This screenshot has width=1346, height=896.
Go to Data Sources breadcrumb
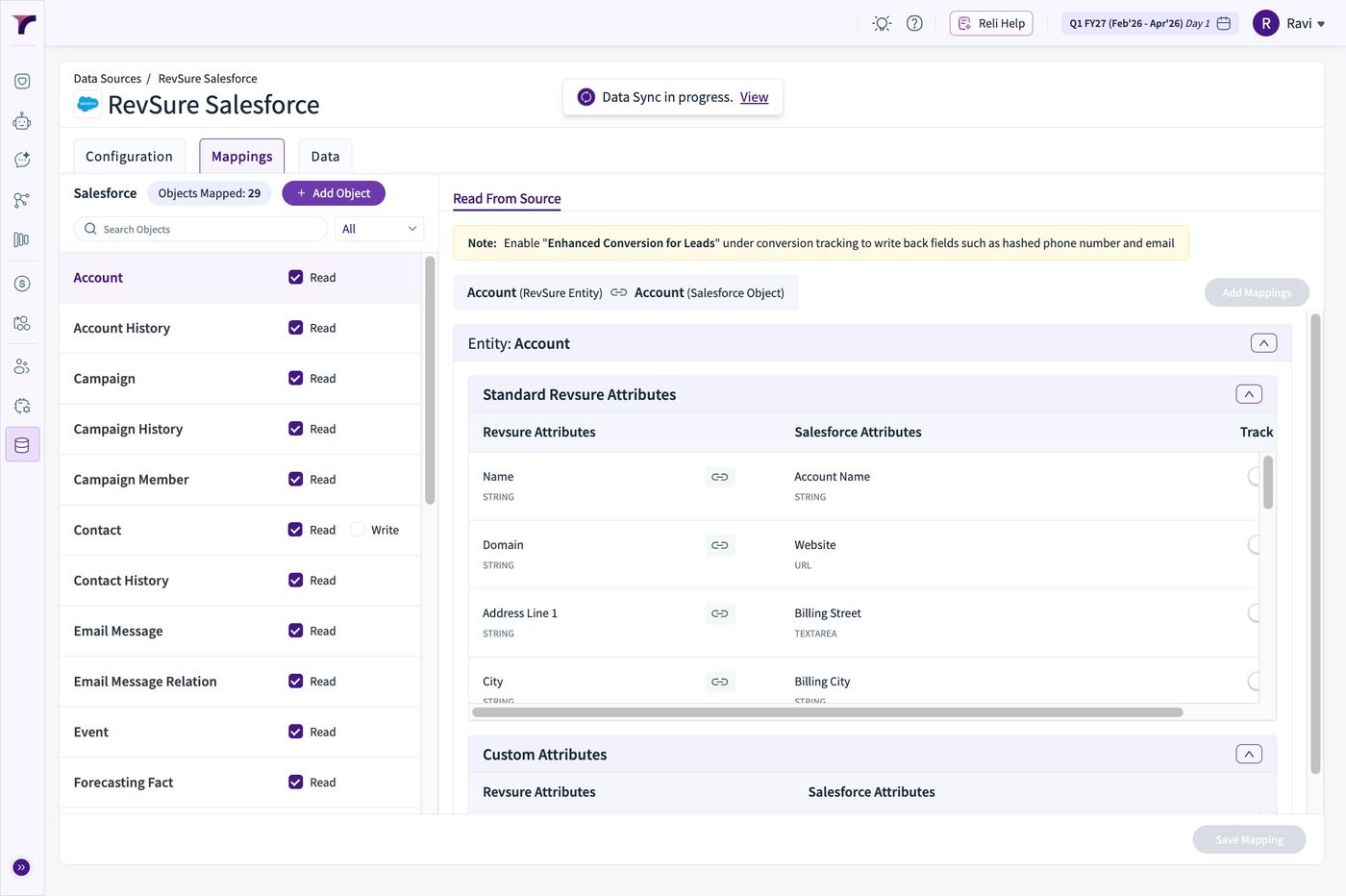tap(107, 79)
